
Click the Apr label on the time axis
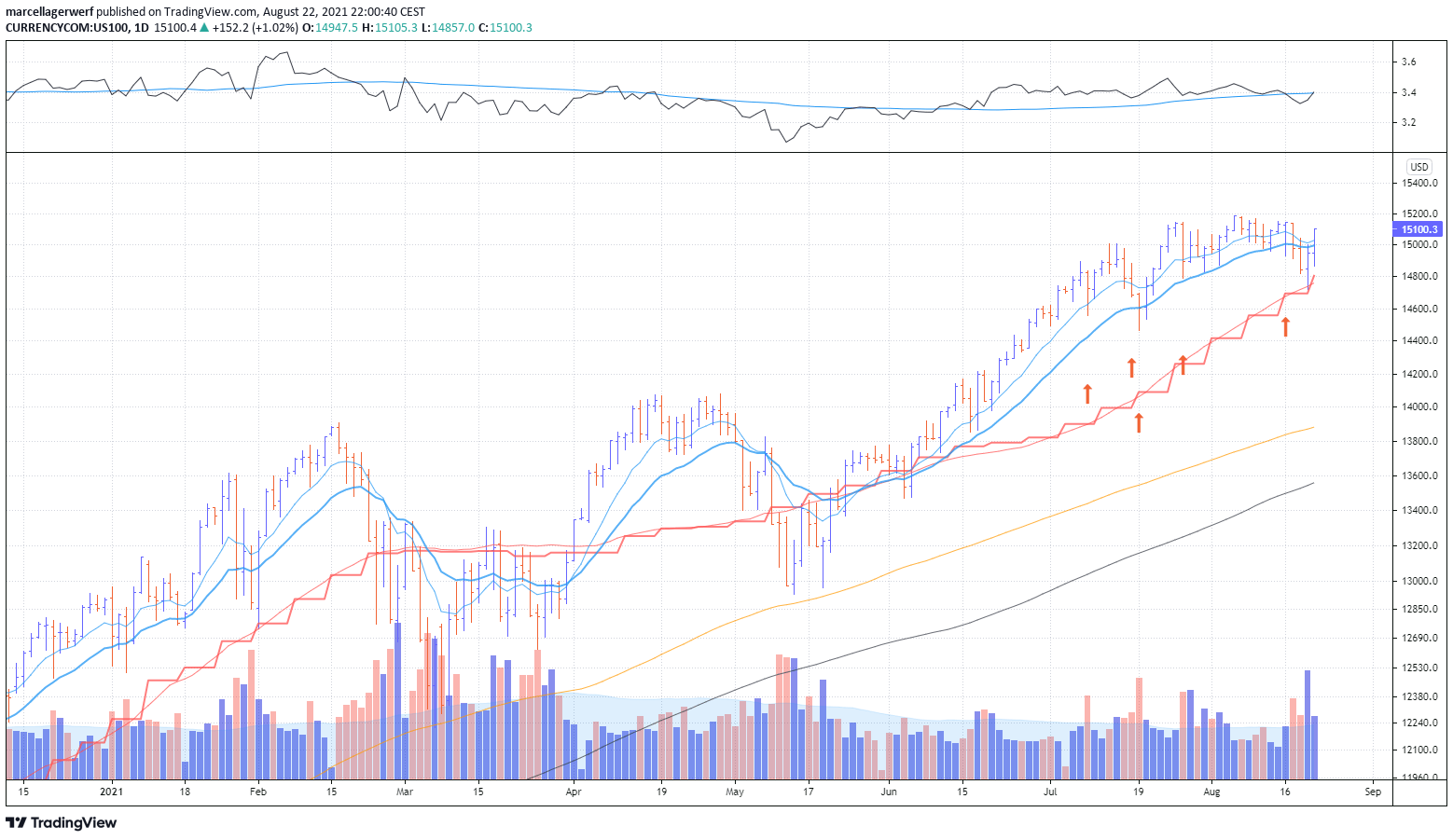coord(573,792)
